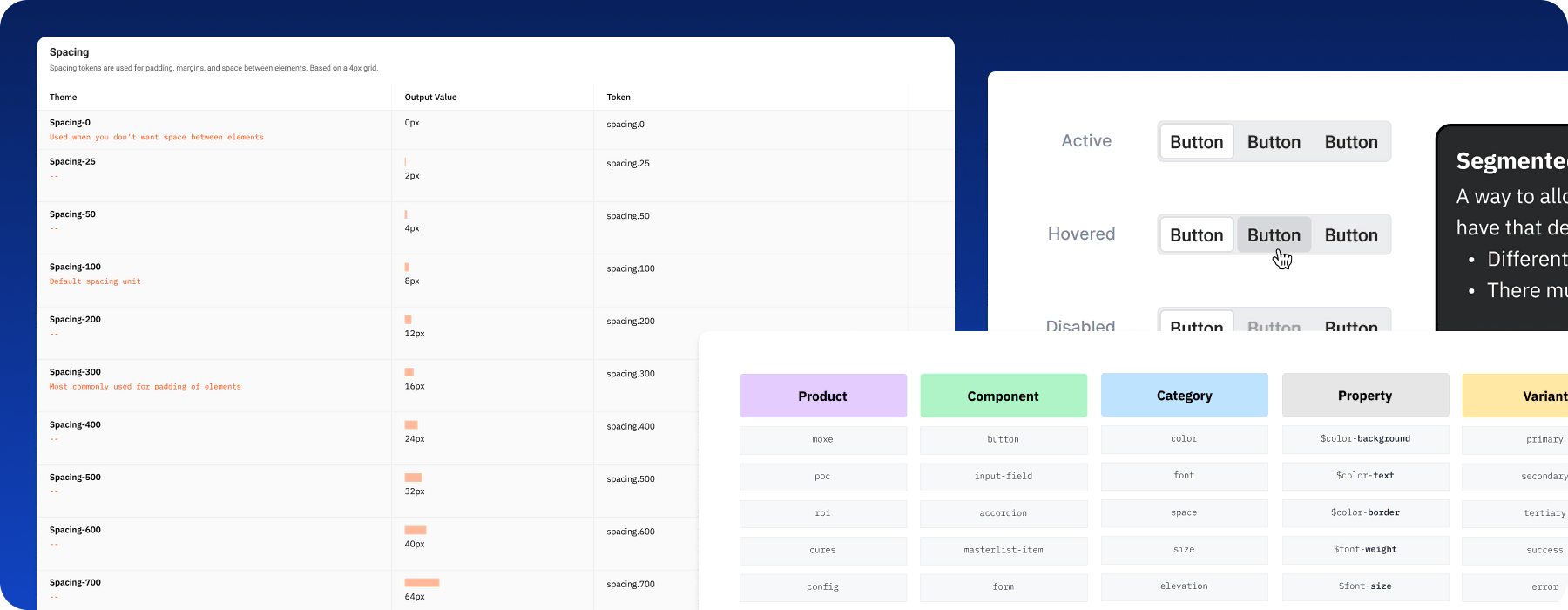Select the moxe product cell
This screenshot has width=1568, height=610.
(x=823, y=439)
